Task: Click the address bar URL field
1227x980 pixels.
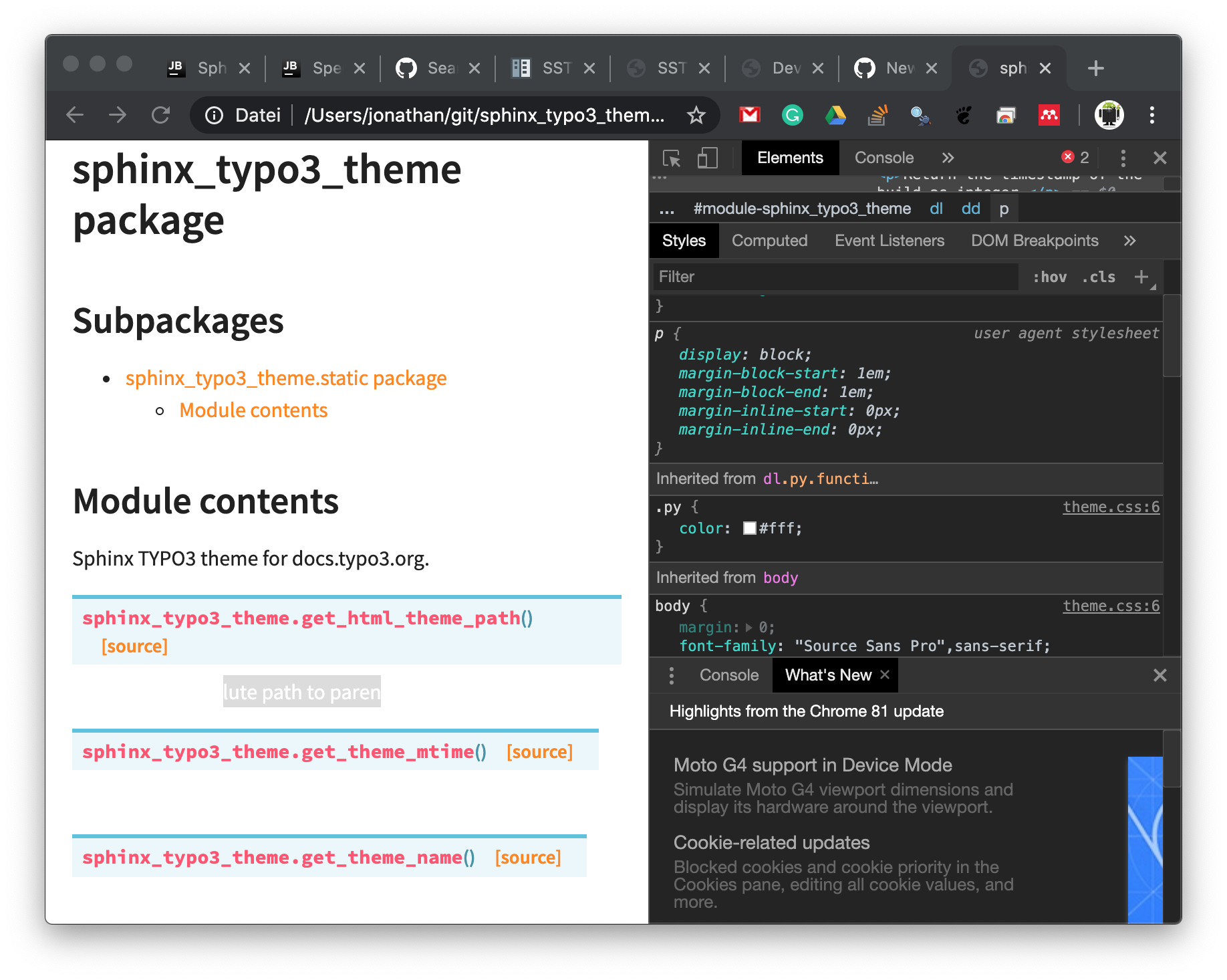Action: pos(485,116)
